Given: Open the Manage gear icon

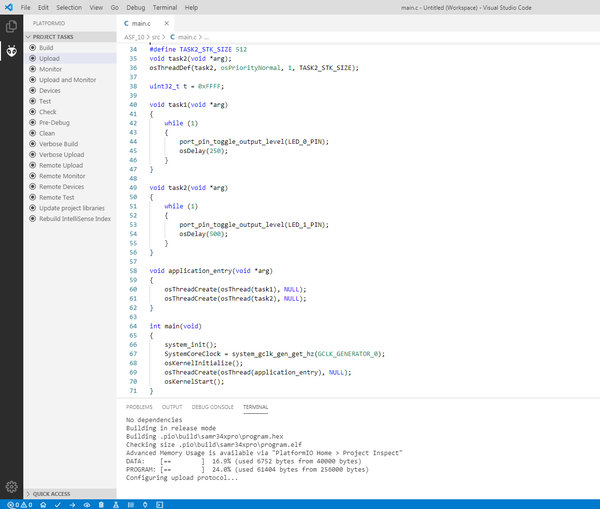Looking at the screenshot, I should (11, 486).
